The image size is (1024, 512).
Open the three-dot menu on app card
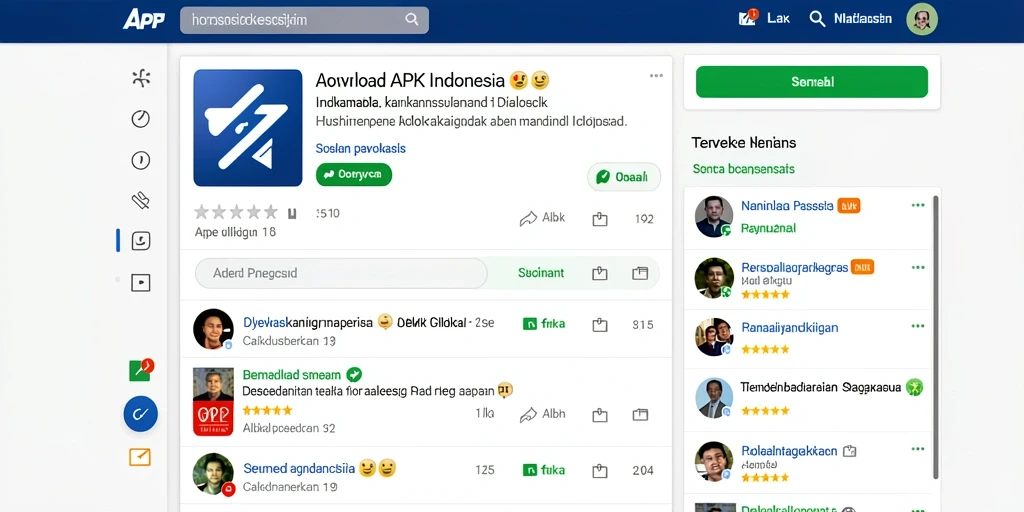click(x=656, y=76)
